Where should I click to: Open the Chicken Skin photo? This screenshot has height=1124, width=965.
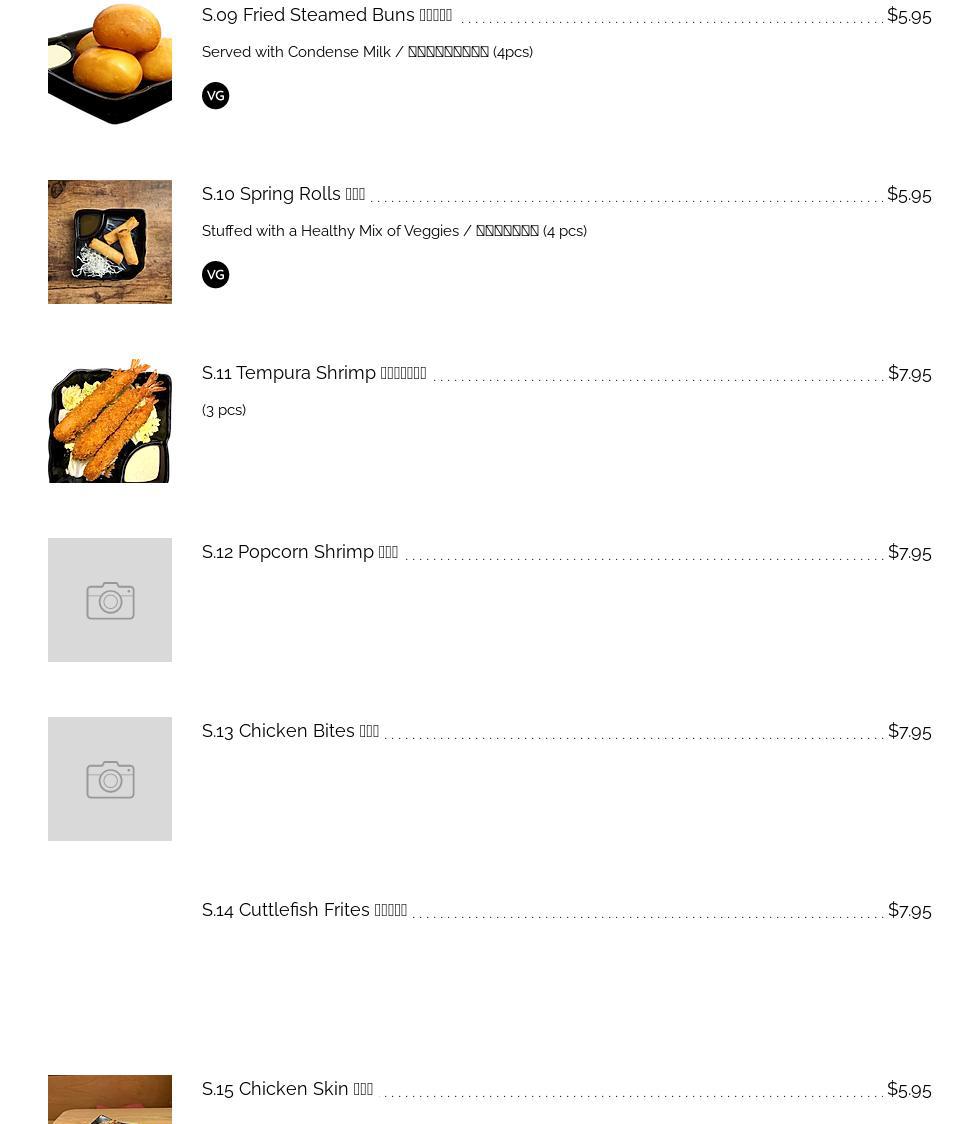click(x=110, y=1100)
